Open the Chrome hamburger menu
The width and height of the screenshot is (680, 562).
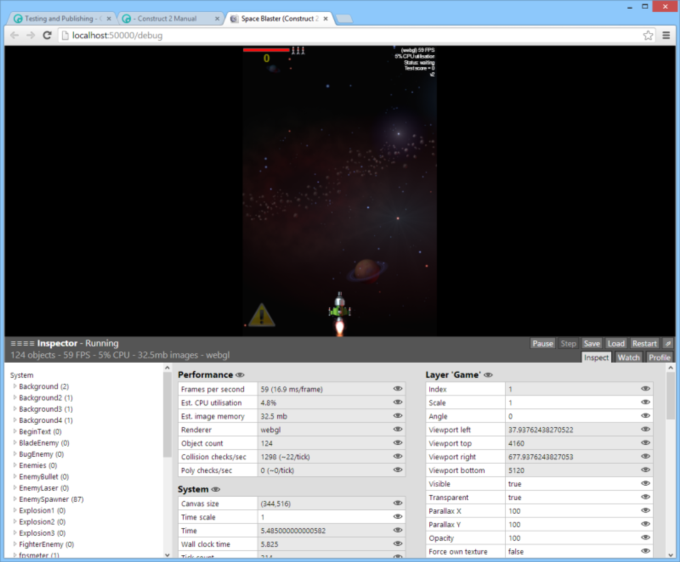click(666, 35)
